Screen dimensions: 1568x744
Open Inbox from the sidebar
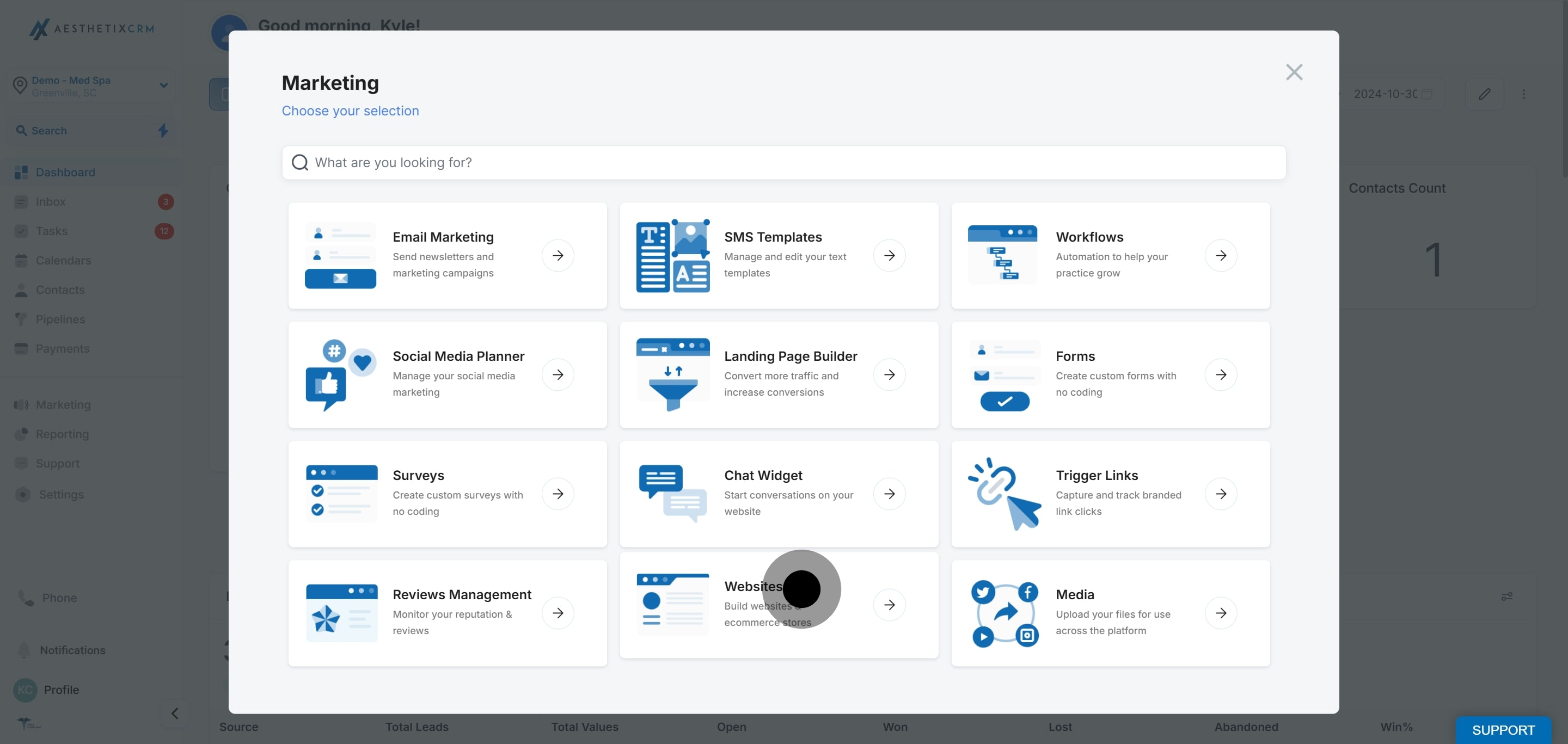(x=51, y=202)
